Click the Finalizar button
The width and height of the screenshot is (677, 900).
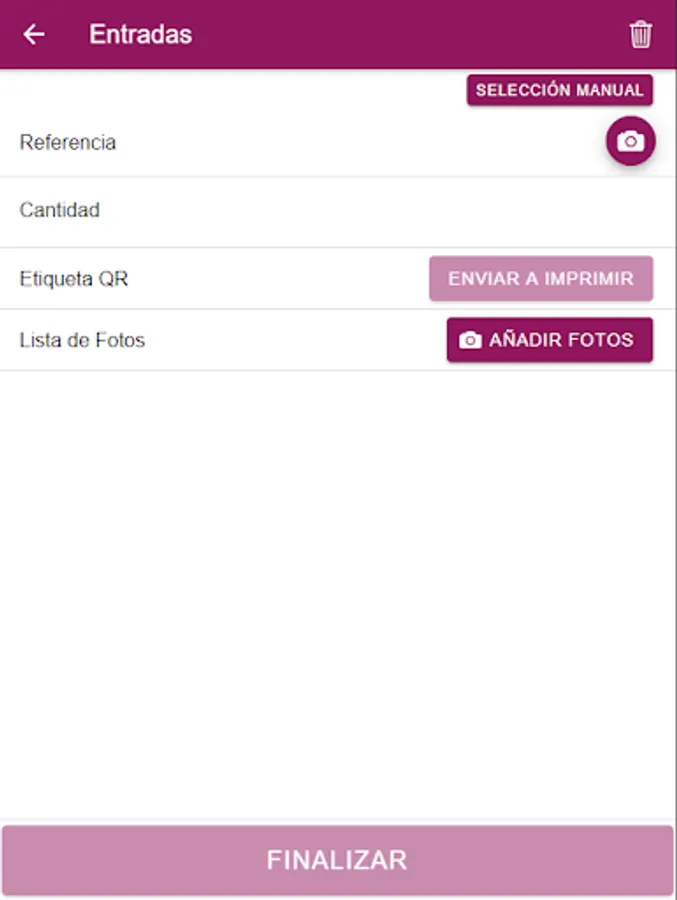tap(338, 860)
